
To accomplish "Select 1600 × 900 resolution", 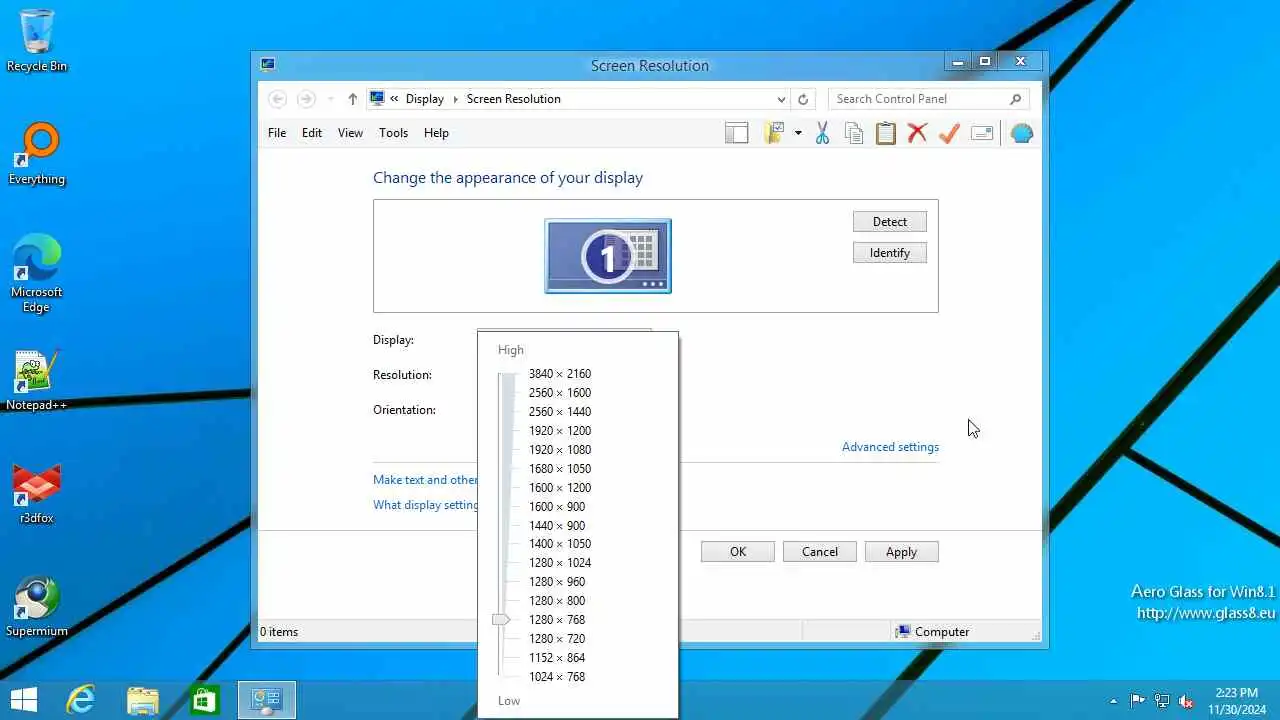I will pyautogui.click(x=557, y=507).
